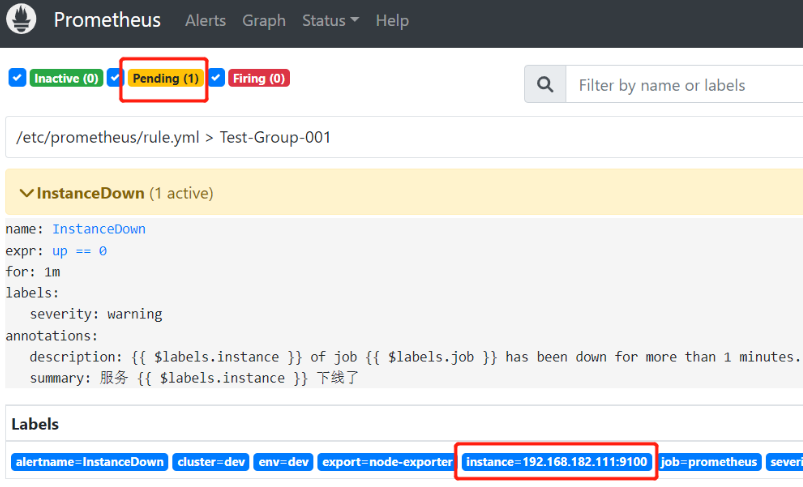The width and height of the screenshot is (803, 487).
Task: Click the cluster=dev label badge
Action: tap(211, 462)
